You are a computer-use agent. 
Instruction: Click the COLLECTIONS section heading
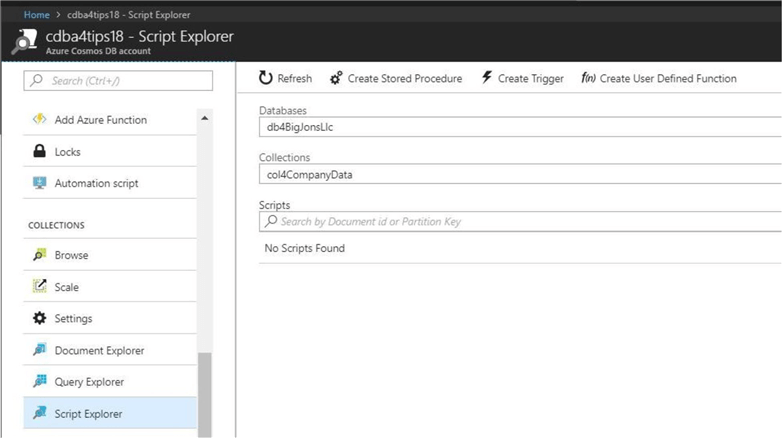tap(56, 225)
